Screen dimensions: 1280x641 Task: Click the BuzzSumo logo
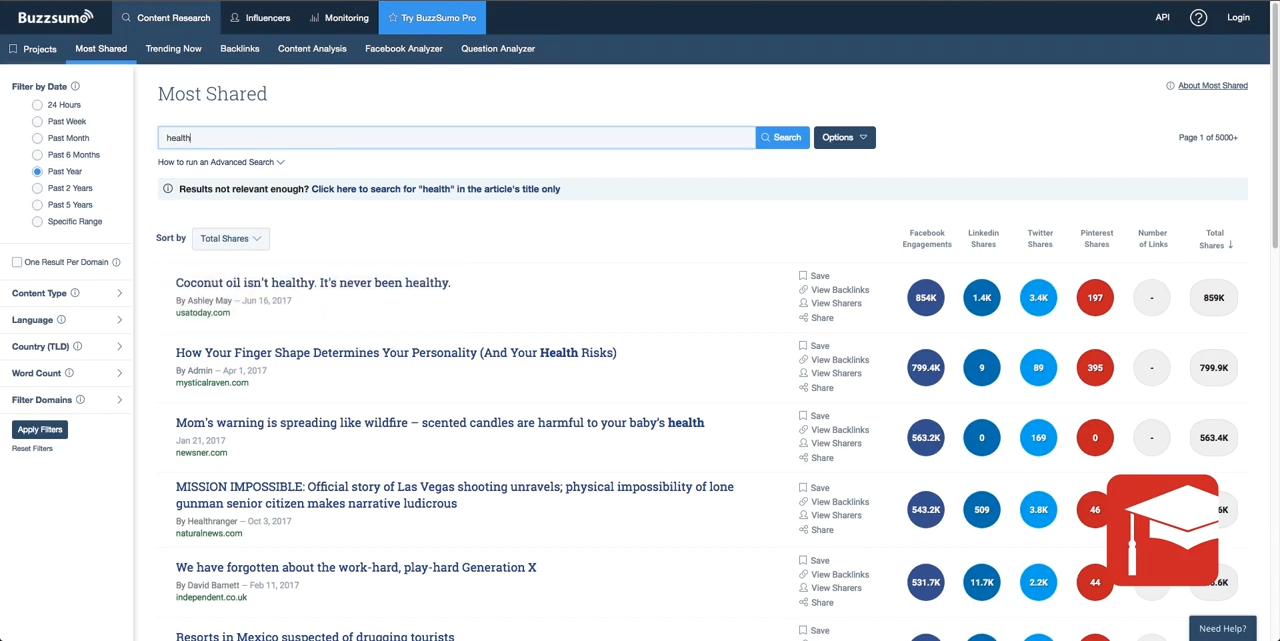[53, 17]
